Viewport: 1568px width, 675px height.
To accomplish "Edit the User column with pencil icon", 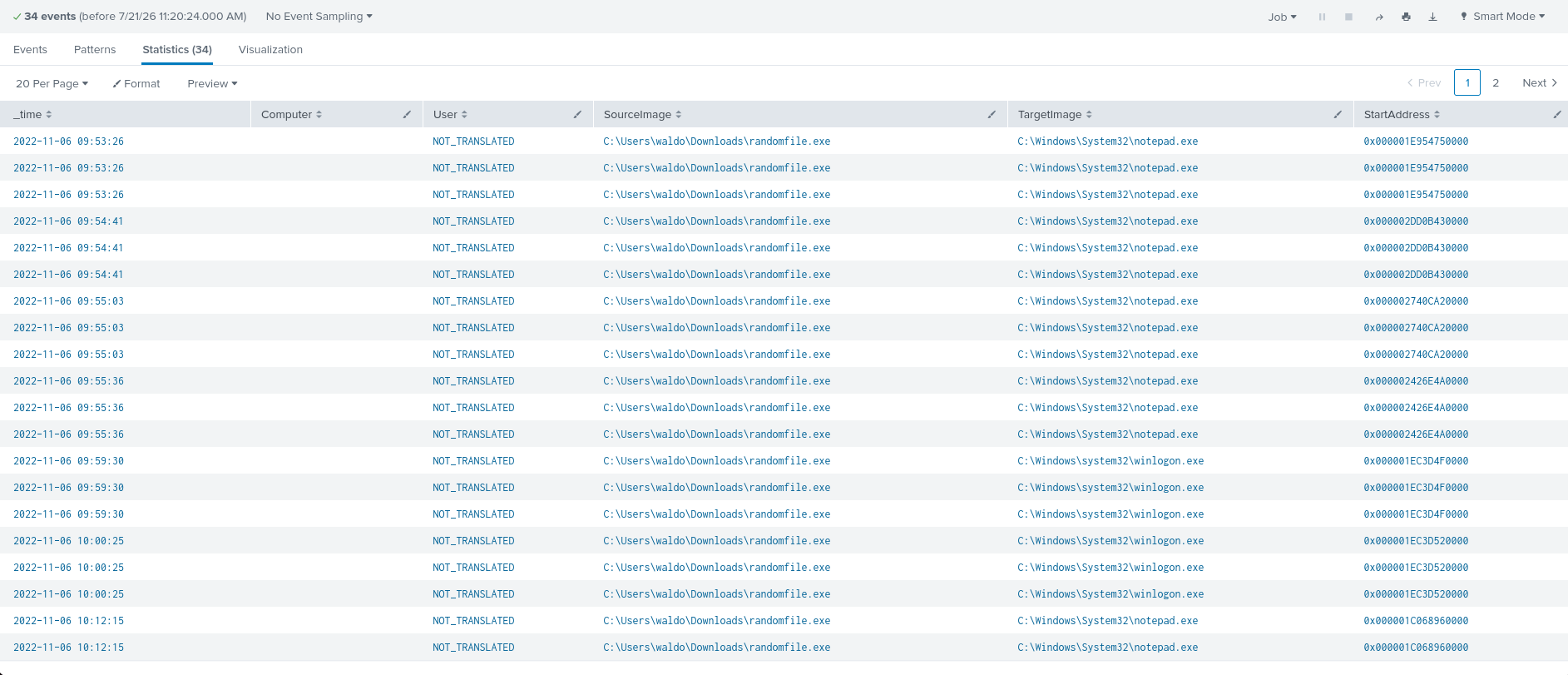I will point(577,114).
